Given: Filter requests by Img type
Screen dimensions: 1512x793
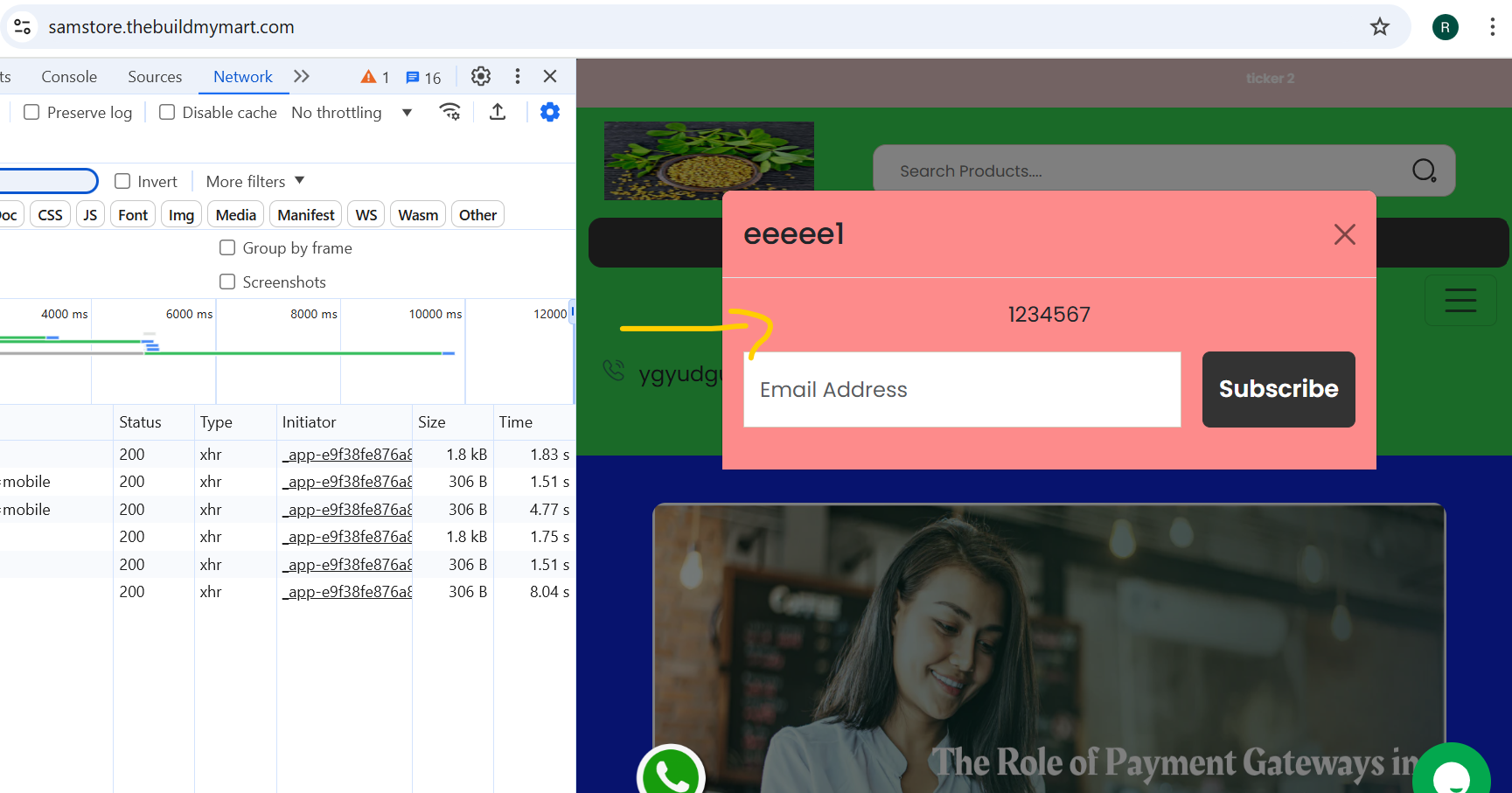Looking at the screenshot, I should 181,214.
